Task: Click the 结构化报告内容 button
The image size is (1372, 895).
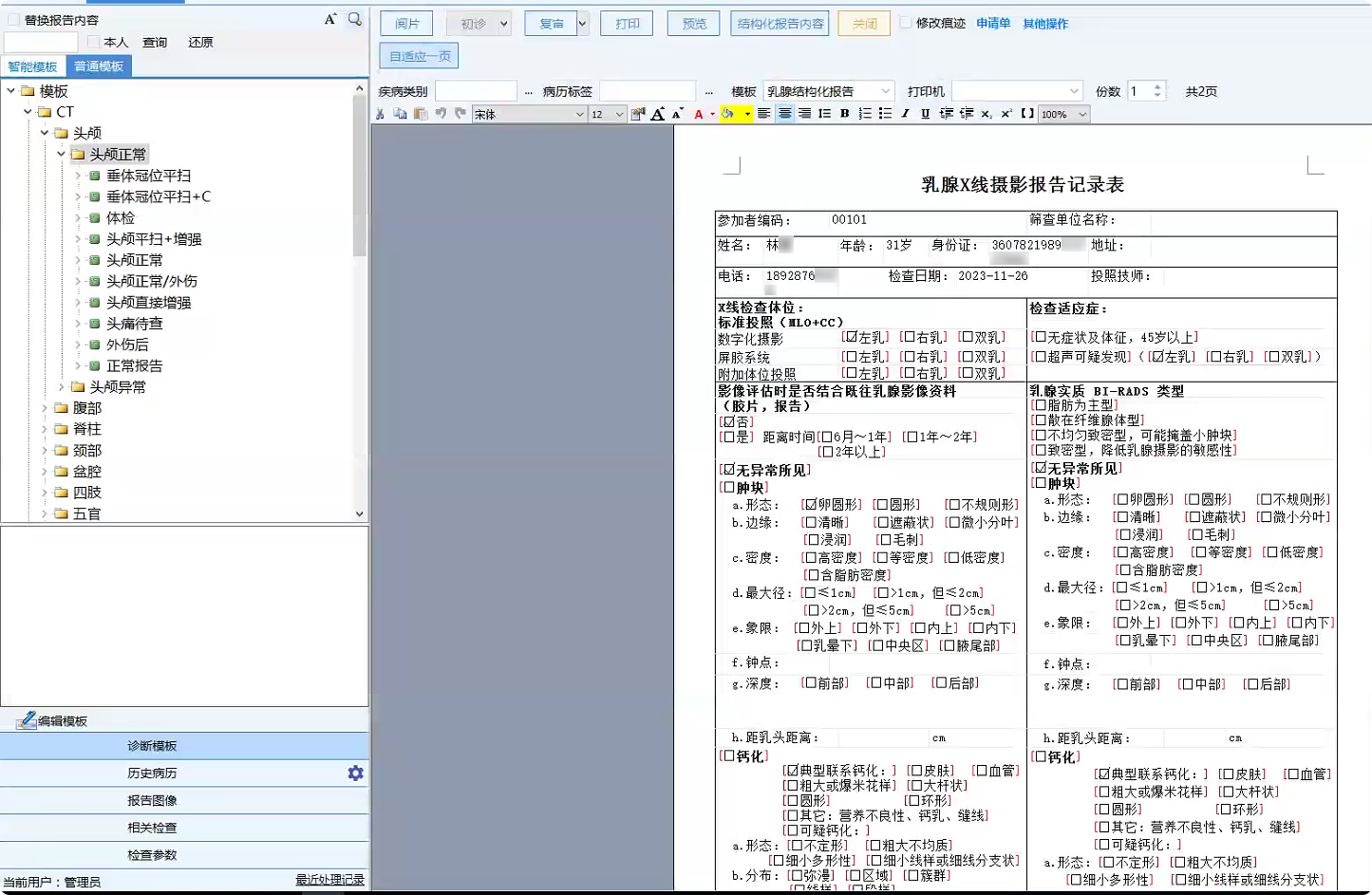Action: [780, 24]
